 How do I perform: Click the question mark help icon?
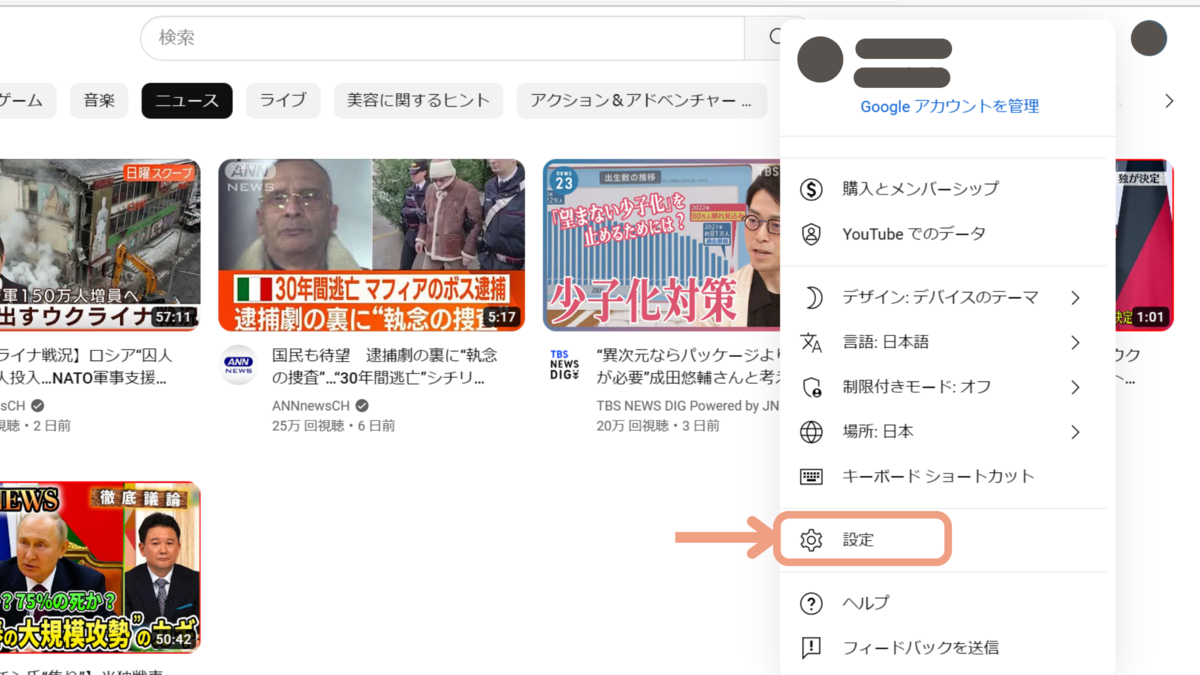click(x=811, y=603)
